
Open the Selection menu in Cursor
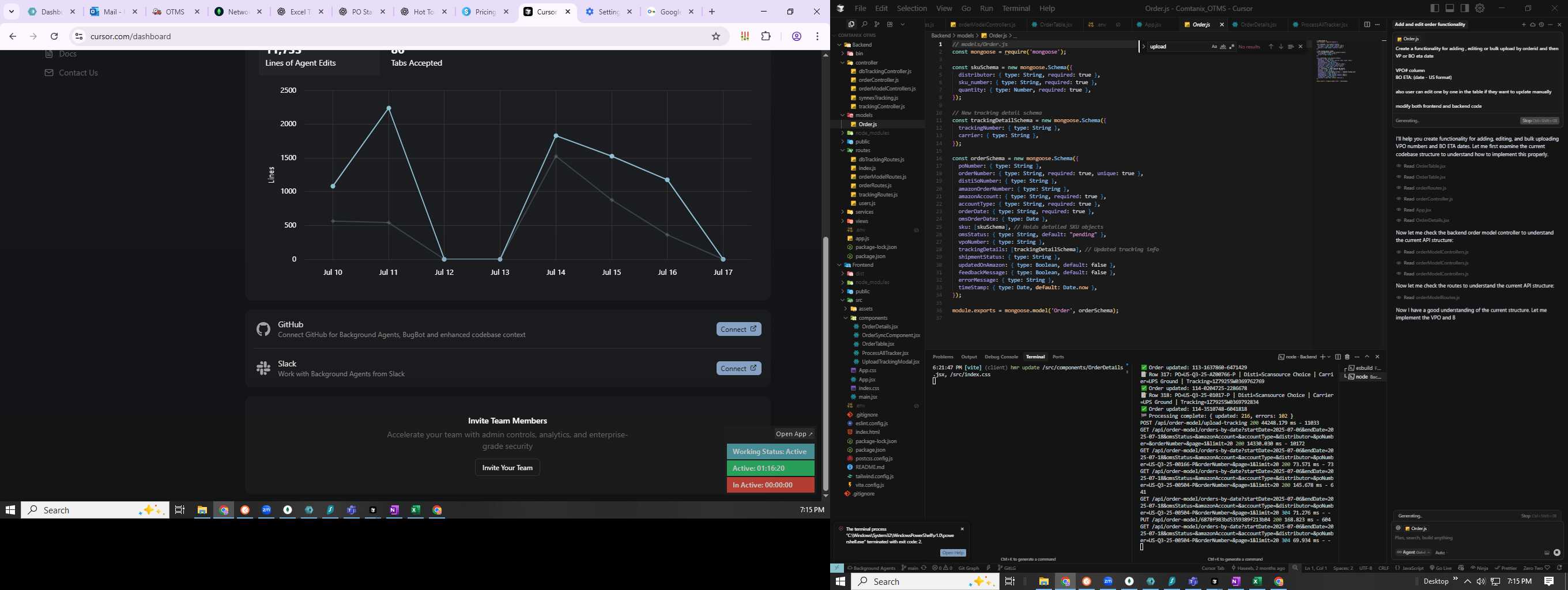912,8
